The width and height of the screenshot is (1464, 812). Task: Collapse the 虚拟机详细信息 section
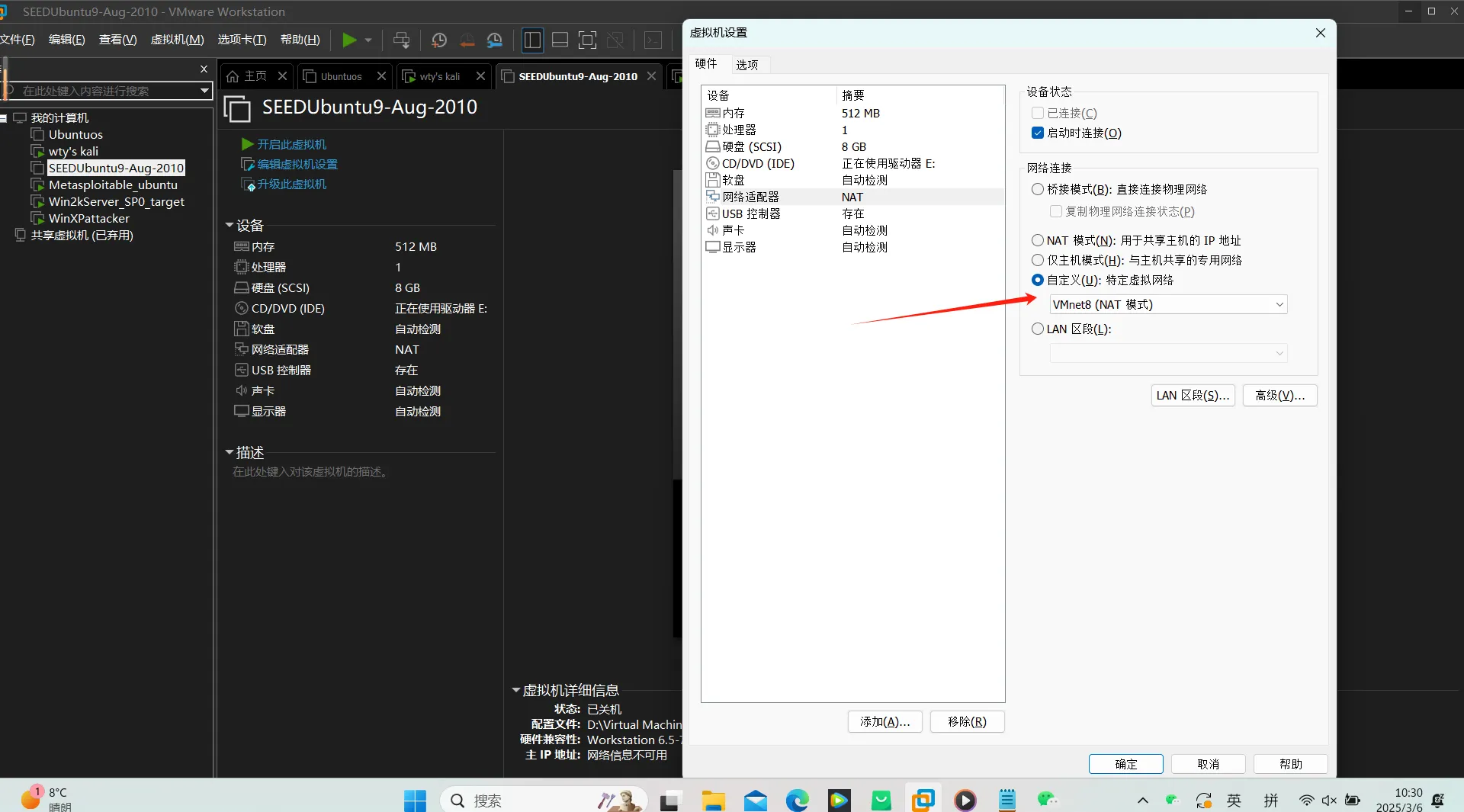(x=516, y=690)
